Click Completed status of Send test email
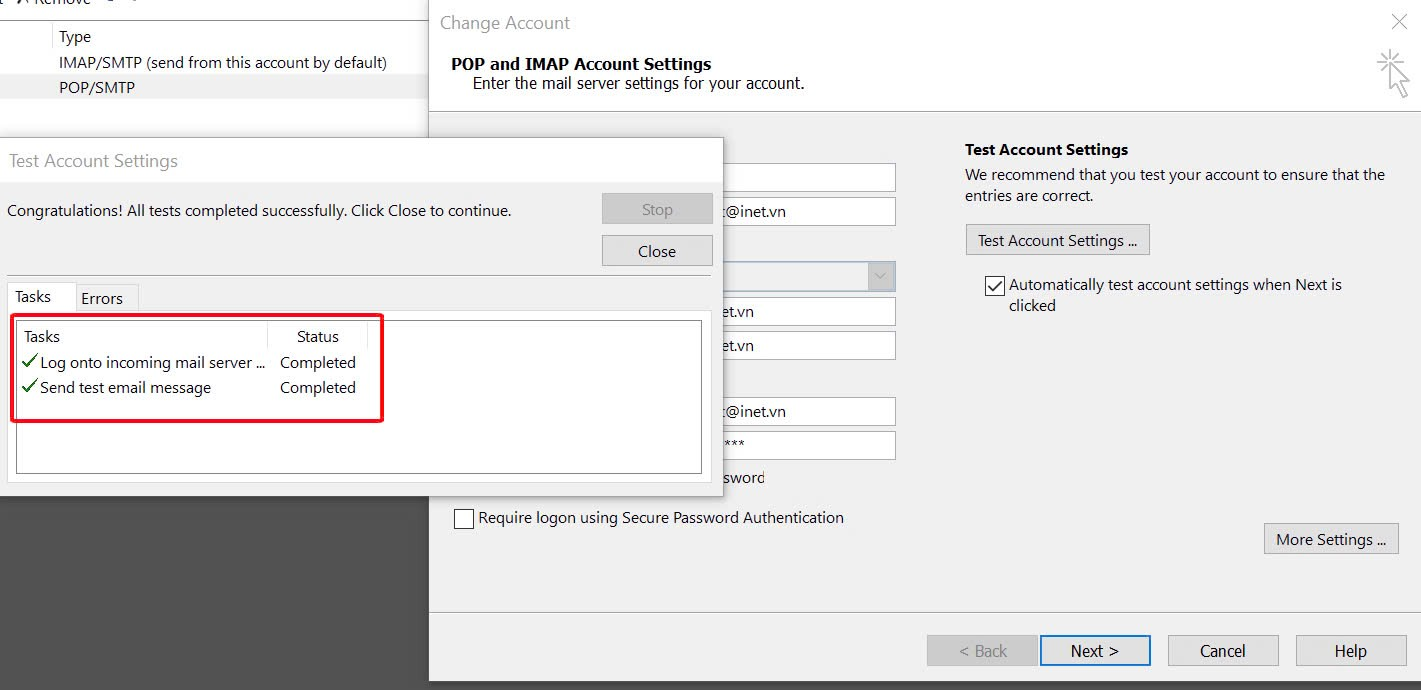Image resolution: width=1421 pixels, height=690 pixels. coord(318,387)
